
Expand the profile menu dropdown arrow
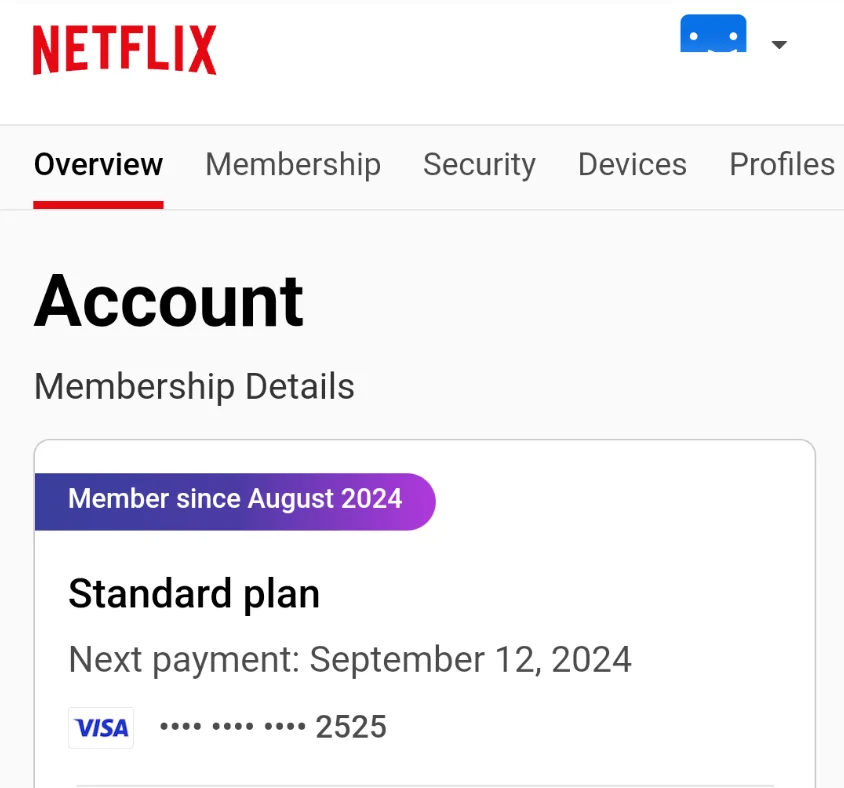tap(779, 44)
